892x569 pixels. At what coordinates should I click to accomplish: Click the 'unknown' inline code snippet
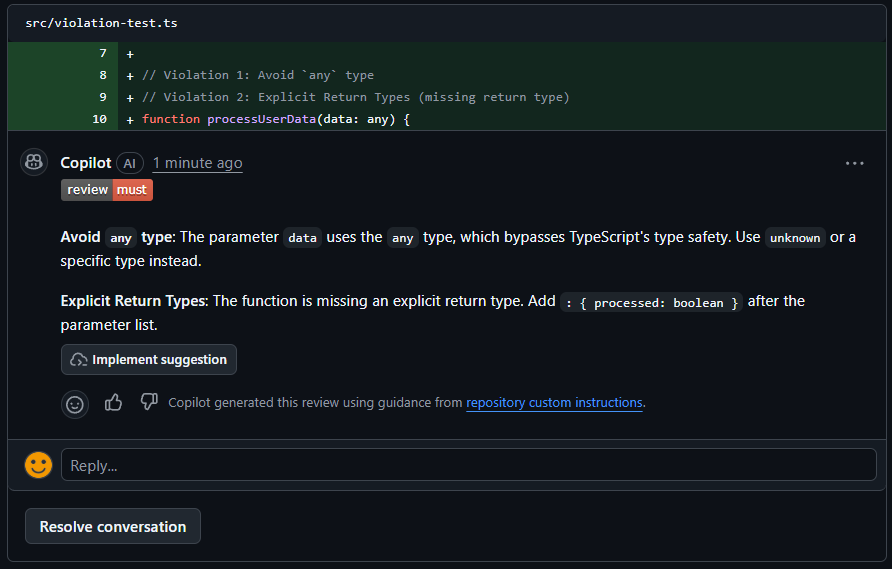(x=795, y=238)
